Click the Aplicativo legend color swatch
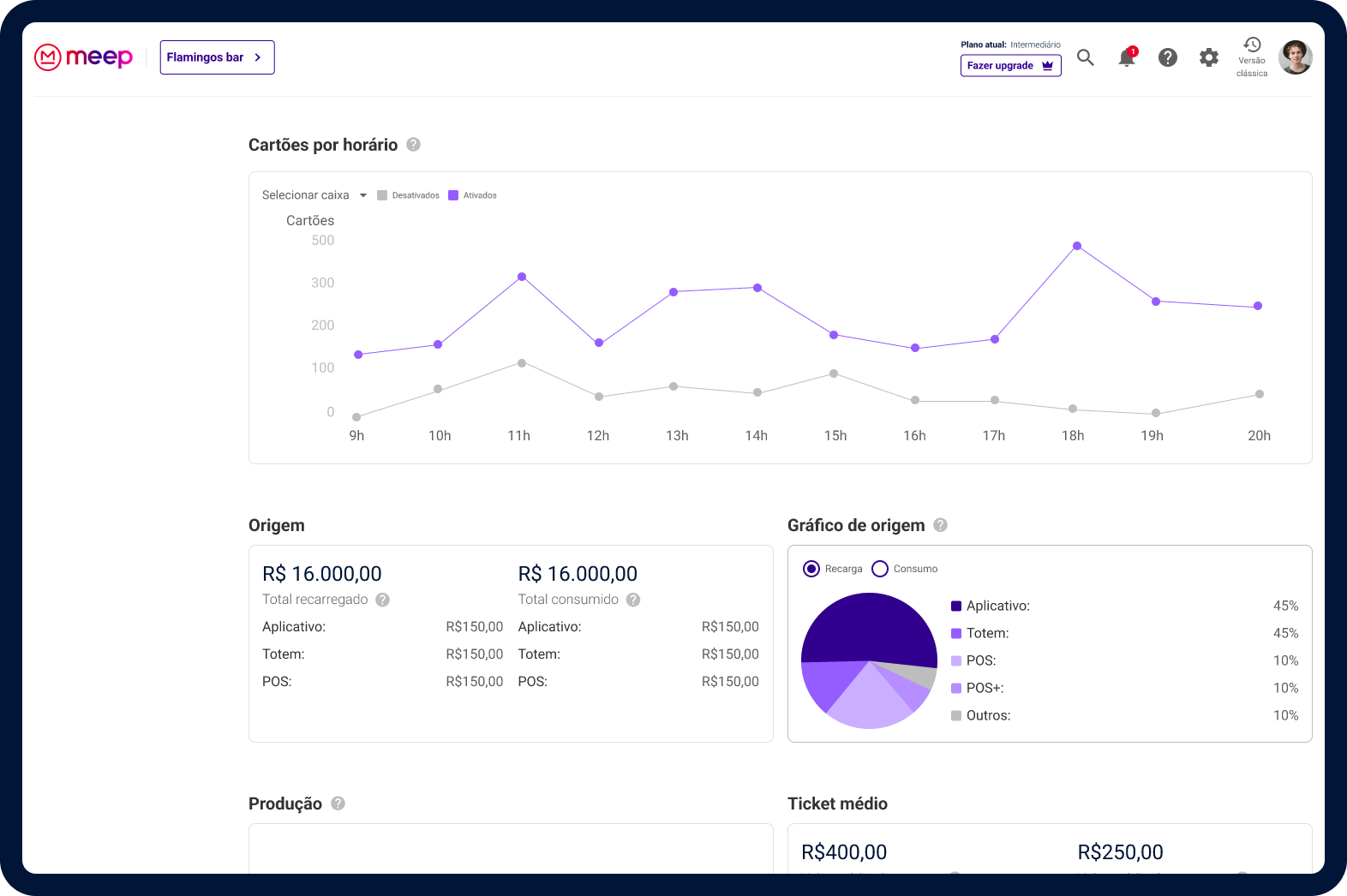1347x896 pixels. tap(956, 606)
